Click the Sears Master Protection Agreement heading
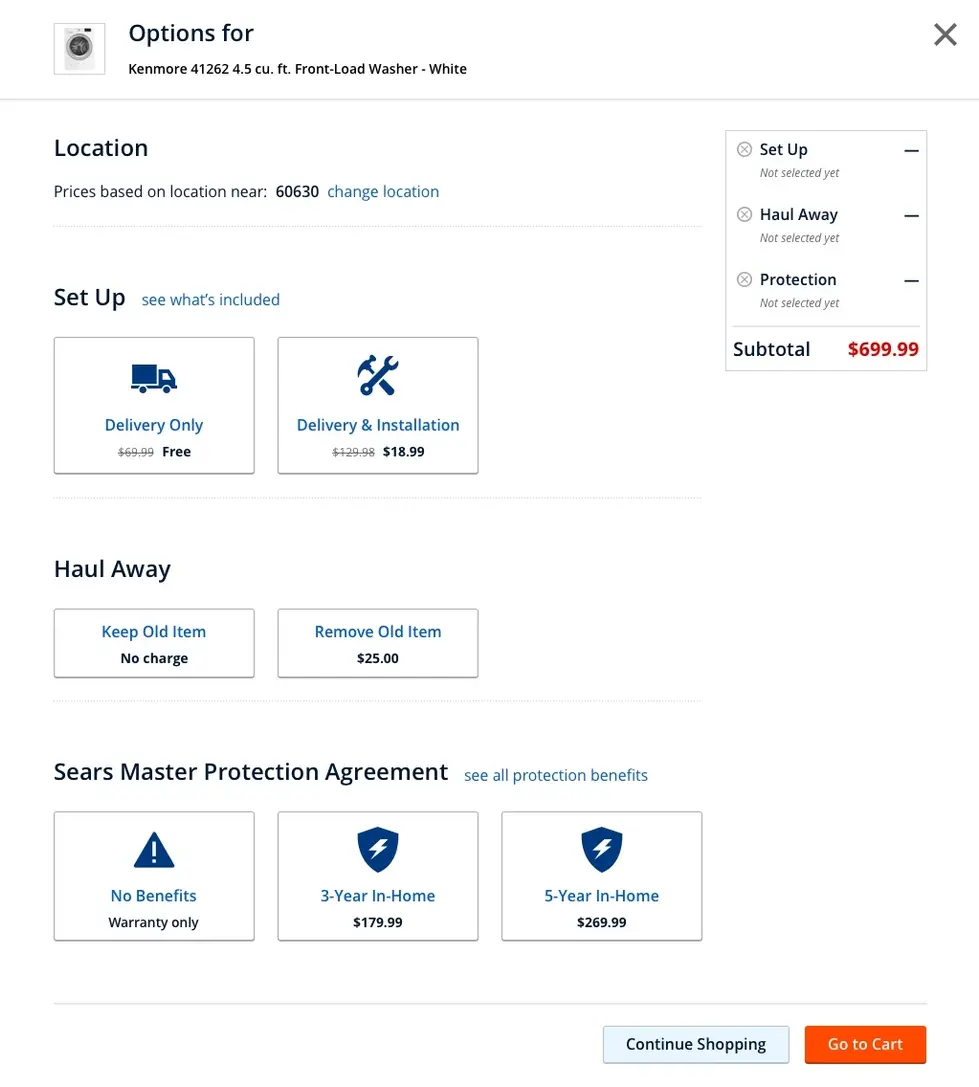The width and height of the screenshot is (979, 1087). [x=251, y=772]
